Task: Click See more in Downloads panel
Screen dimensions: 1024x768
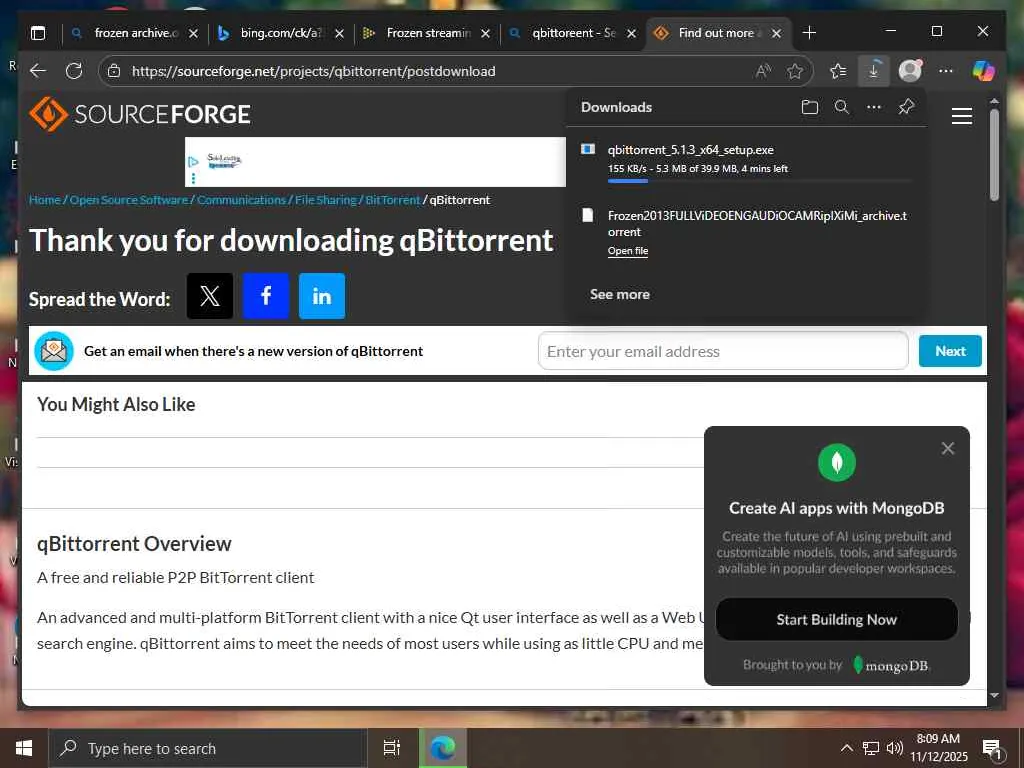Action: pos(620,295)
